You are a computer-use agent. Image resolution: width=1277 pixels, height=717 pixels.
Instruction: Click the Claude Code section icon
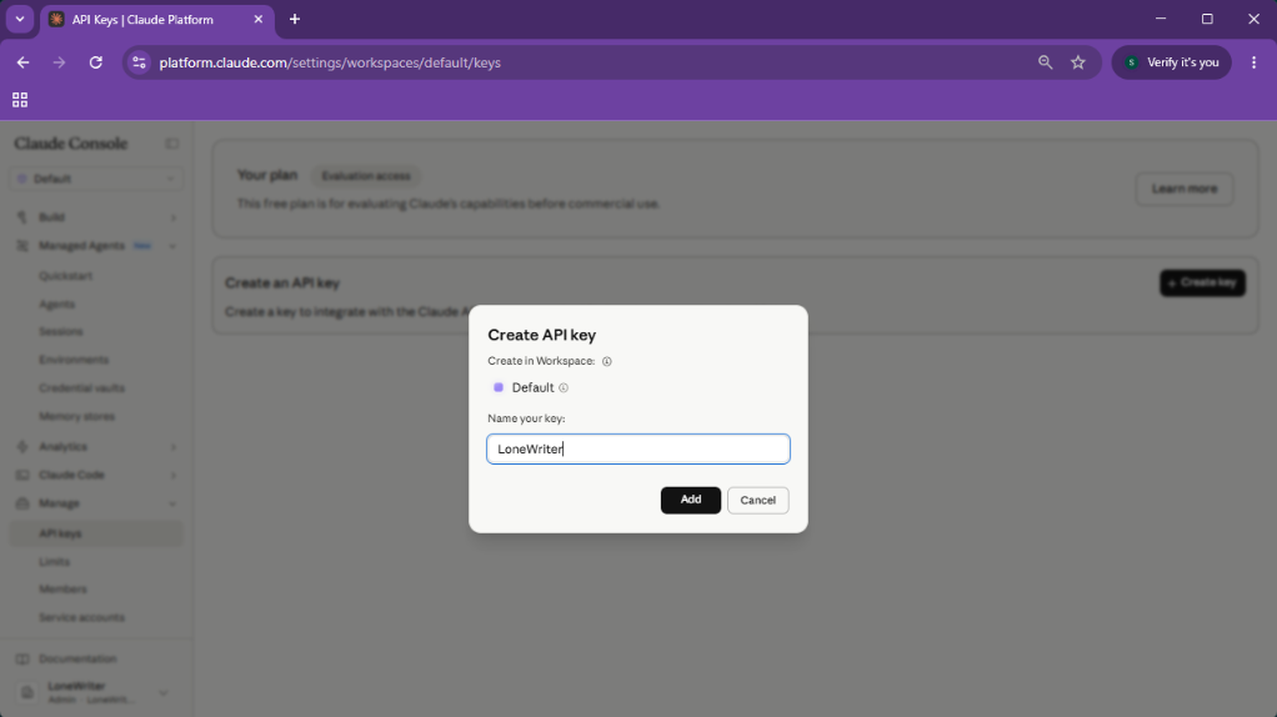[x=22, y=475]
